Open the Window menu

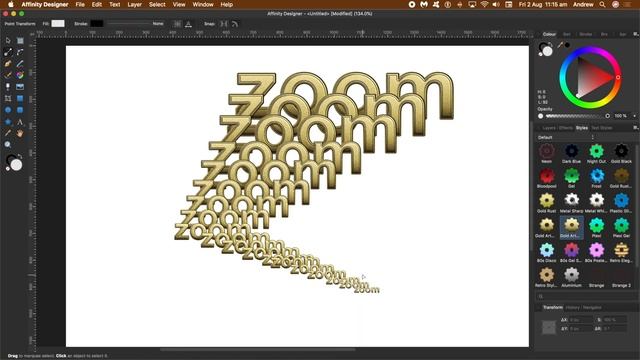click(203, 4)
